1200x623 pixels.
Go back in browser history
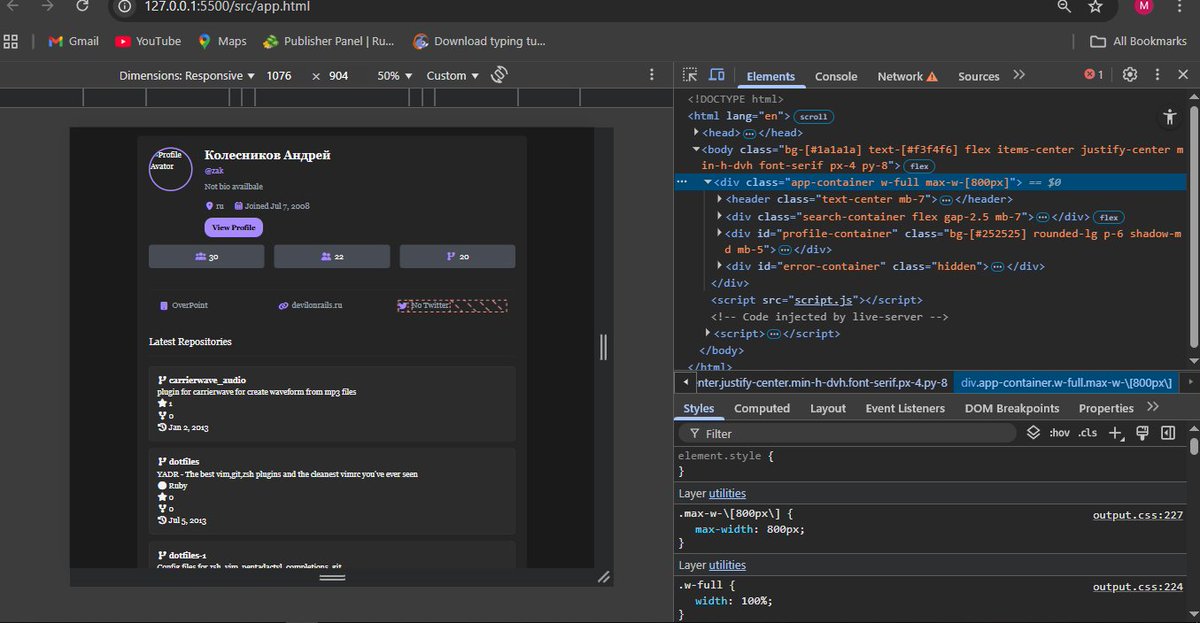(14, 7)
